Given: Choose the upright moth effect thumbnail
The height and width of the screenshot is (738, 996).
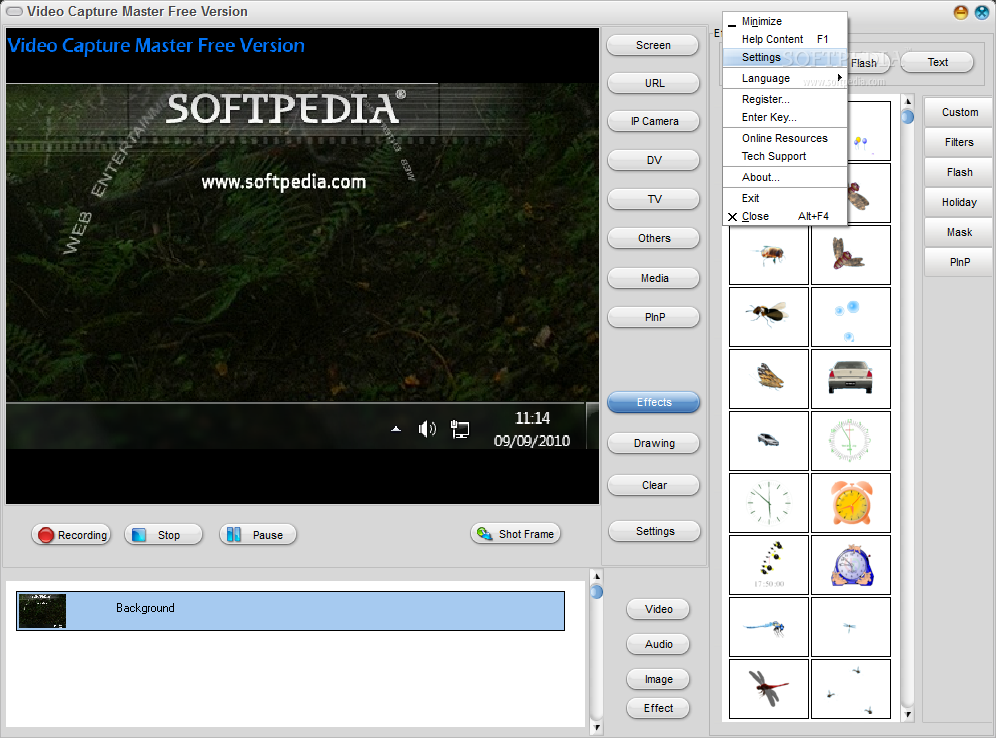Looking at the screenshot, I should 851,255.
